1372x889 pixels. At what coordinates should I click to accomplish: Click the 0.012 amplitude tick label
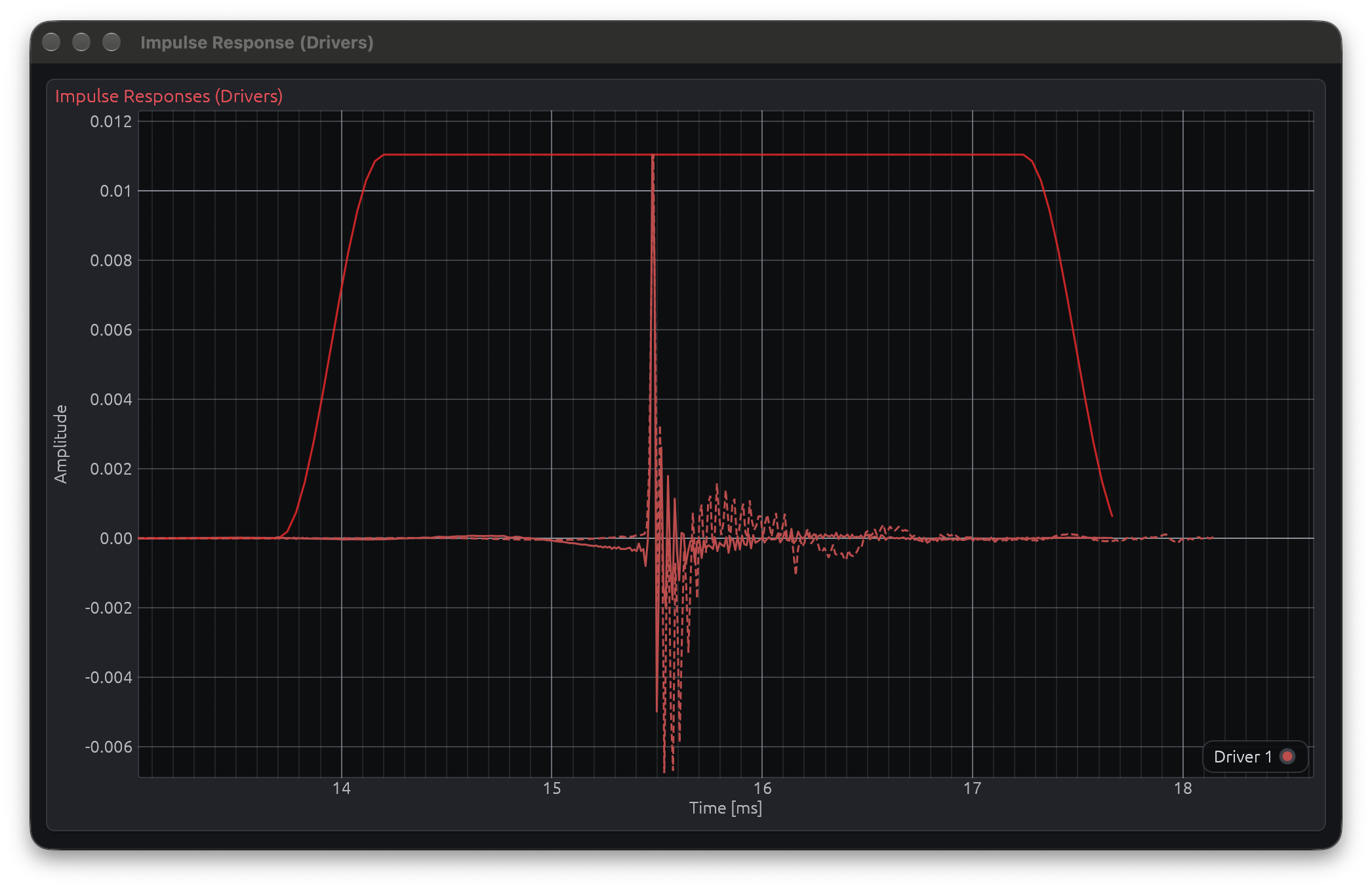111,121
